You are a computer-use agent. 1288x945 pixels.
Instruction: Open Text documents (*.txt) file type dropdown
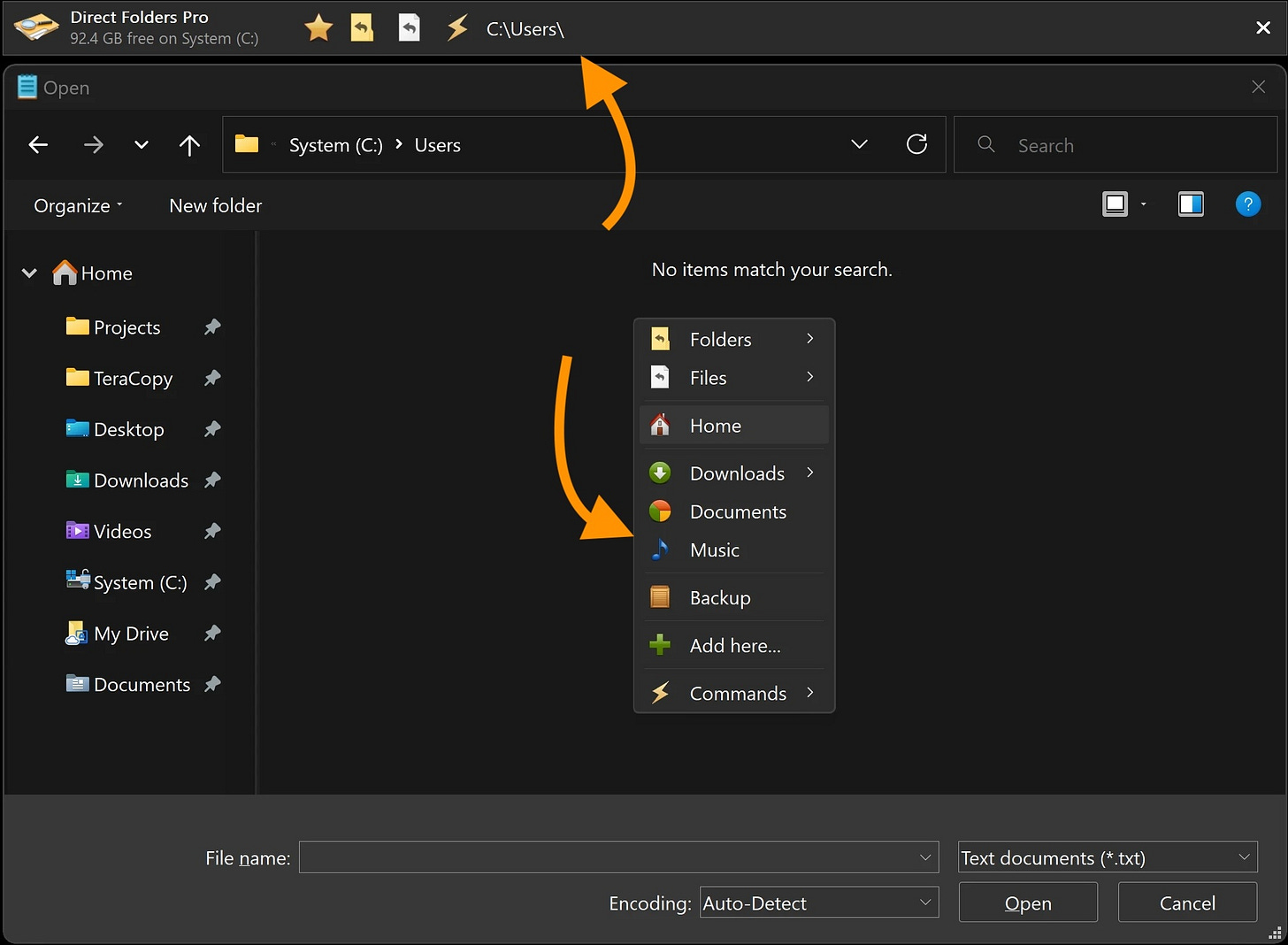(1108, 857)
